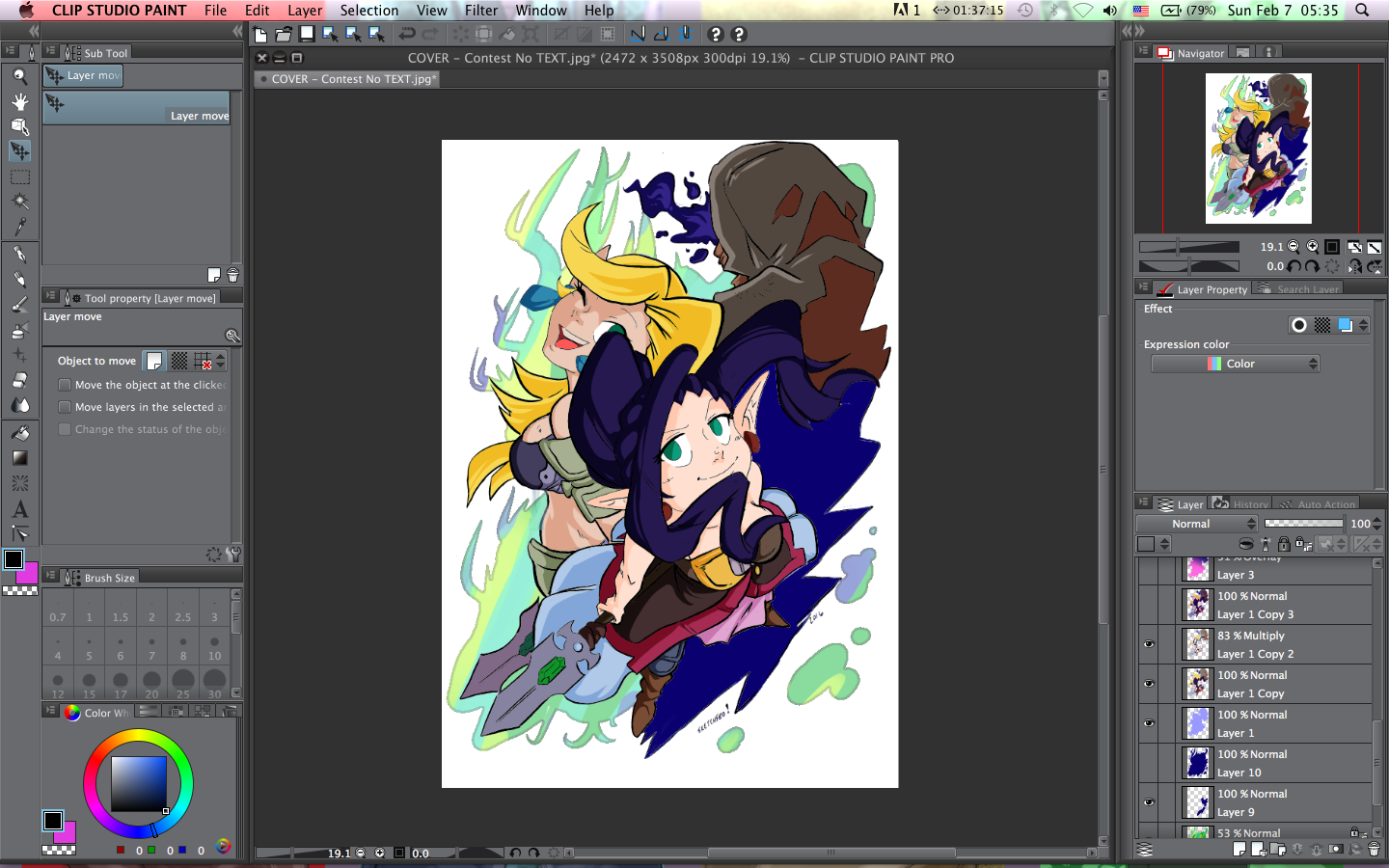Viewport: 1389px width, 868px height.
Task: Open the palette color dropdown in Layer panel
Action: point(1154,544)
